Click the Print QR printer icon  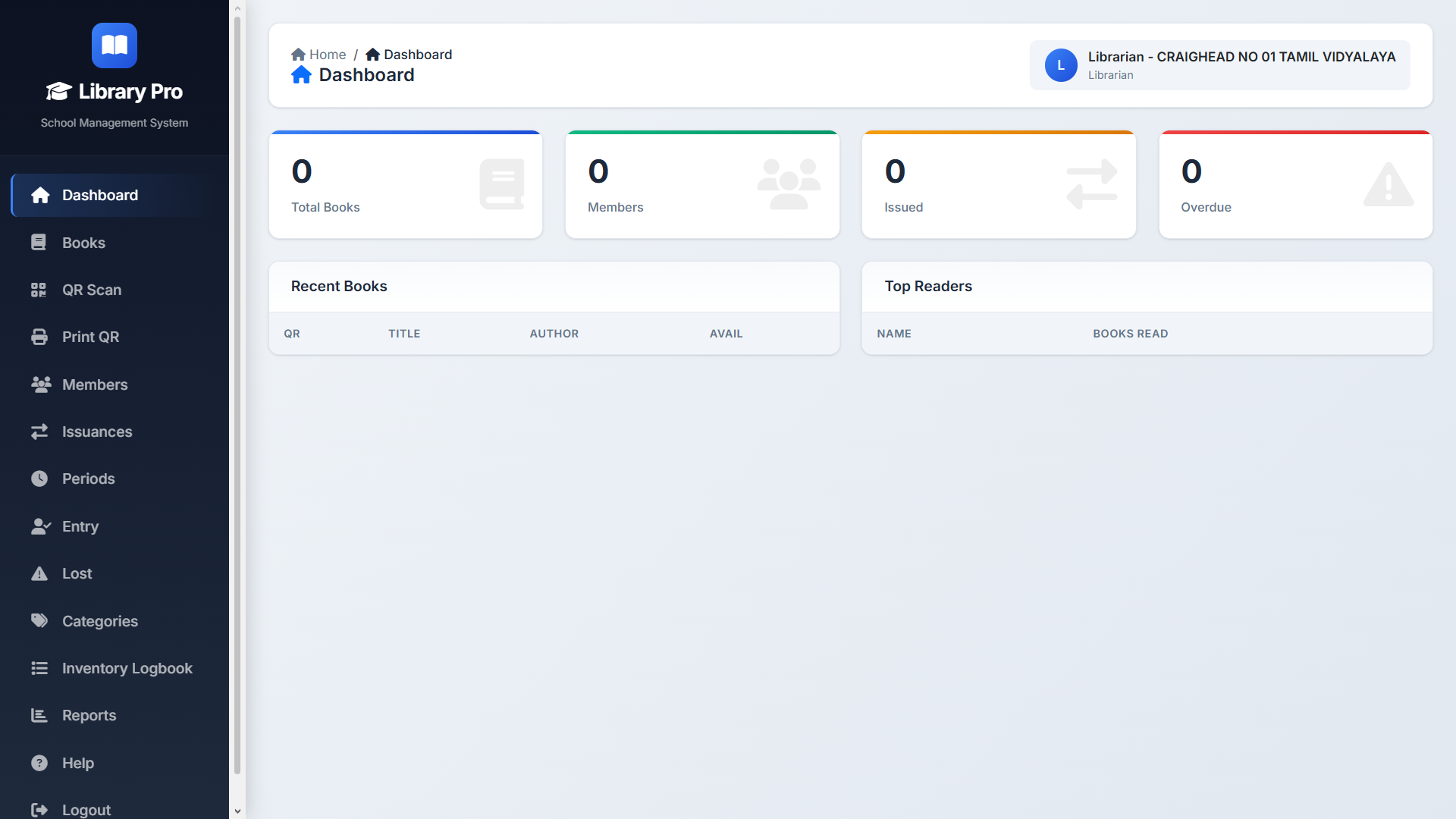pos(39,337)
